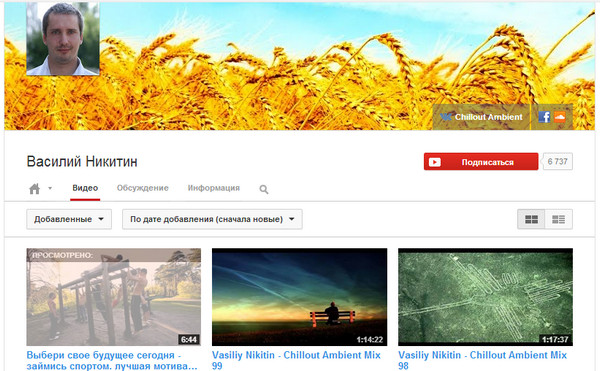Click the channel search magnifier icon
Image resolution: width=600 pixels, height=371 pixels.
click(x=264, y=189)
